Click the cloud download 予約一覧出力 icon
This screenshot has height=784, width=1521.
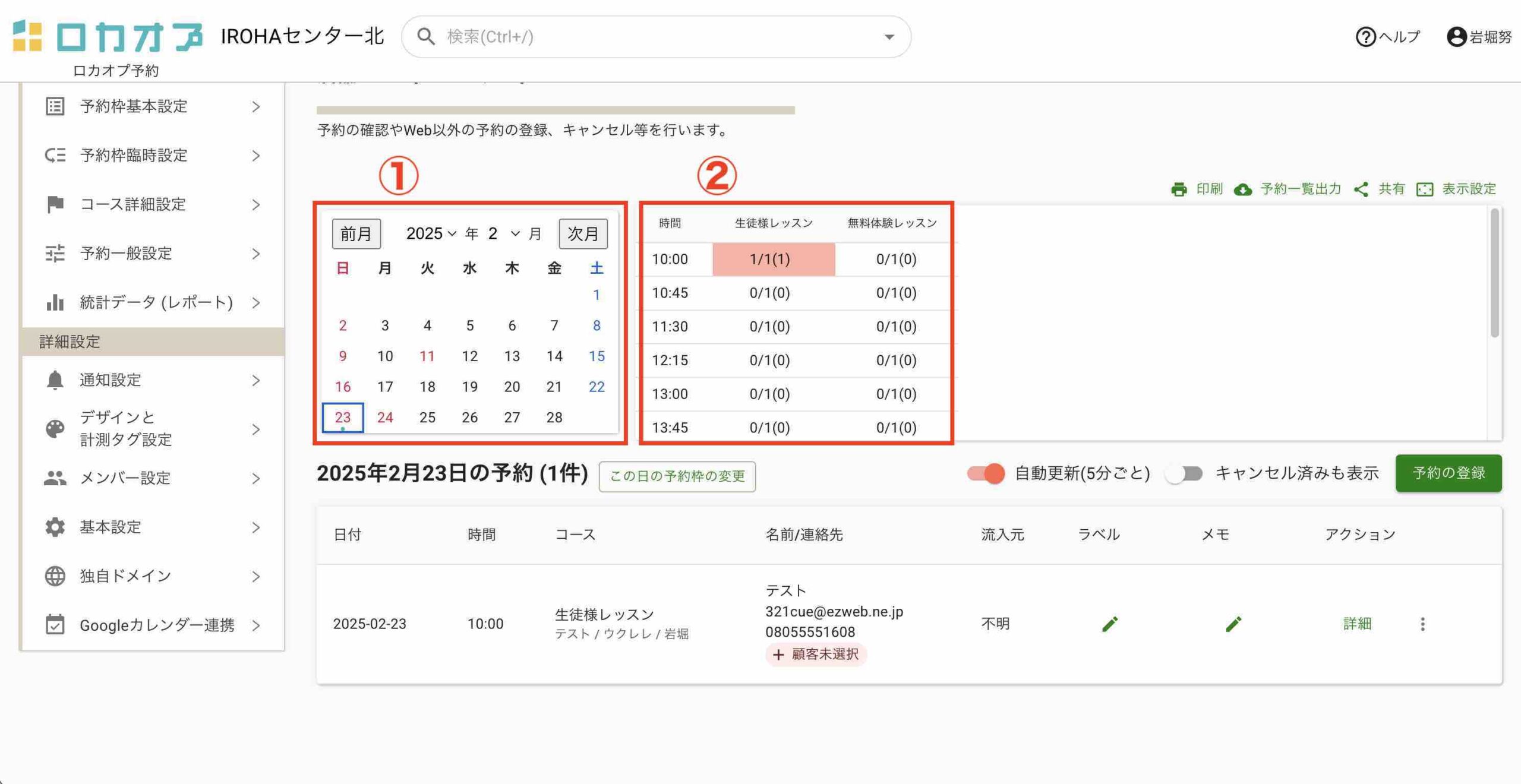(1243, 189)
